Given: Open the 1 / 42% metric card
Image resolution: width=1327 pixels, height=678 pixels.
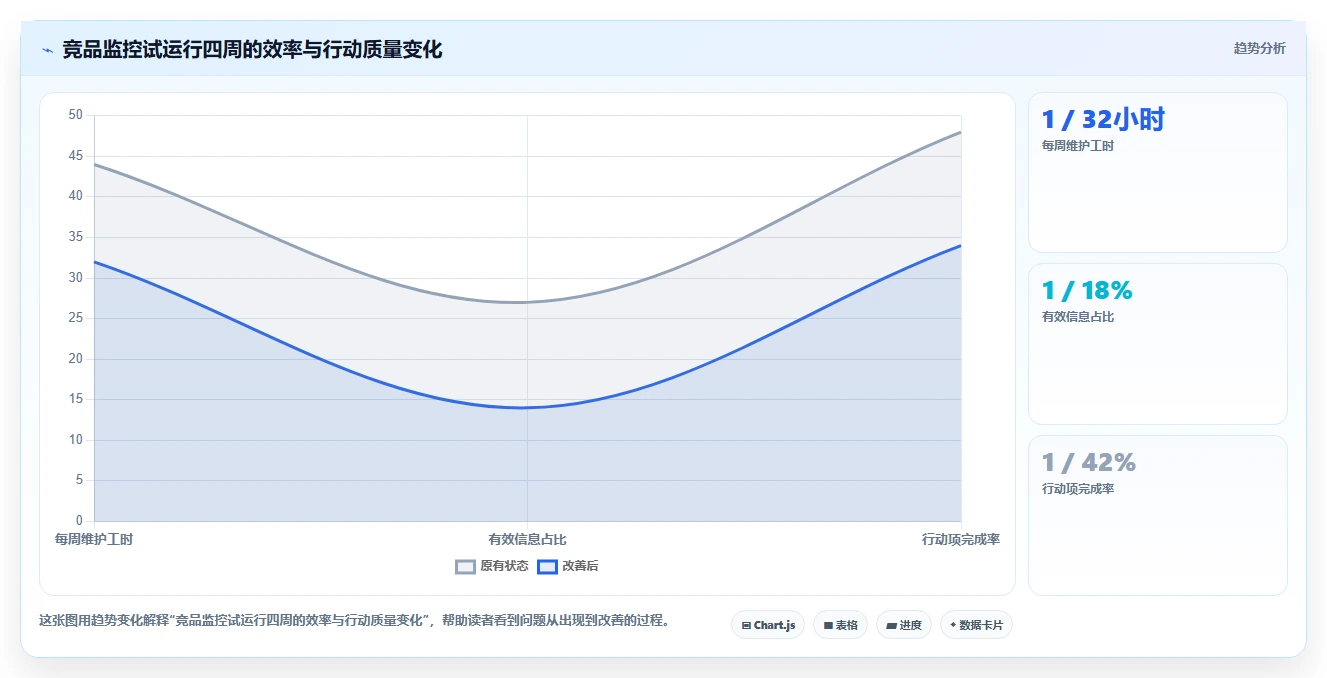Looking at the screenshot, I should point(1157,515).
